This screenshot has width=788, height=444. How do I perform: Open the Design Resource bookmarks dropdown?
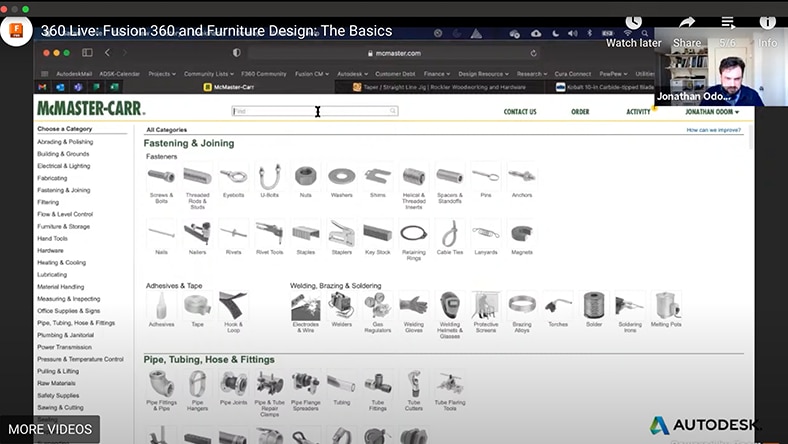coord(484,74)
